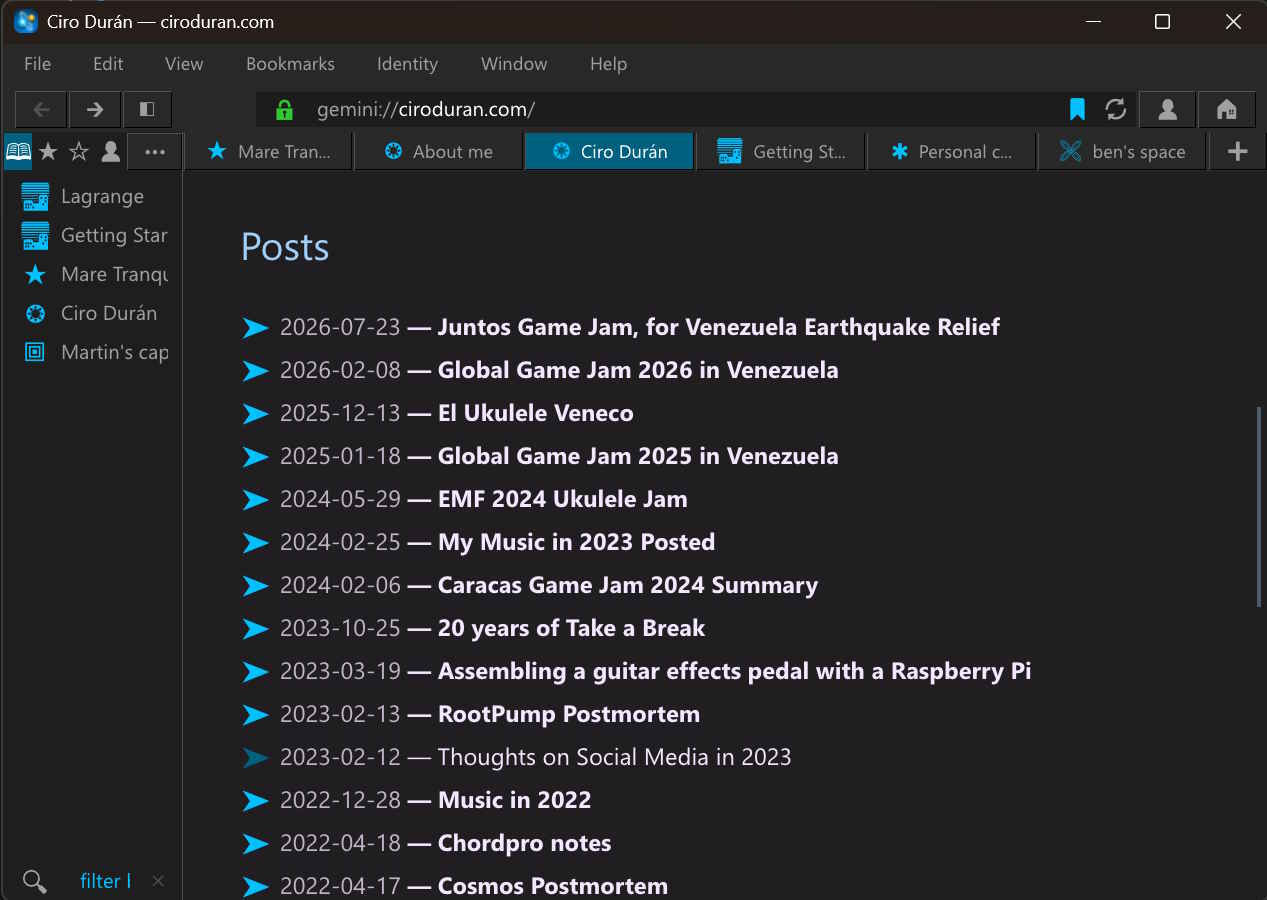Select the Ciro Durán tab

[x=609, y=152]
